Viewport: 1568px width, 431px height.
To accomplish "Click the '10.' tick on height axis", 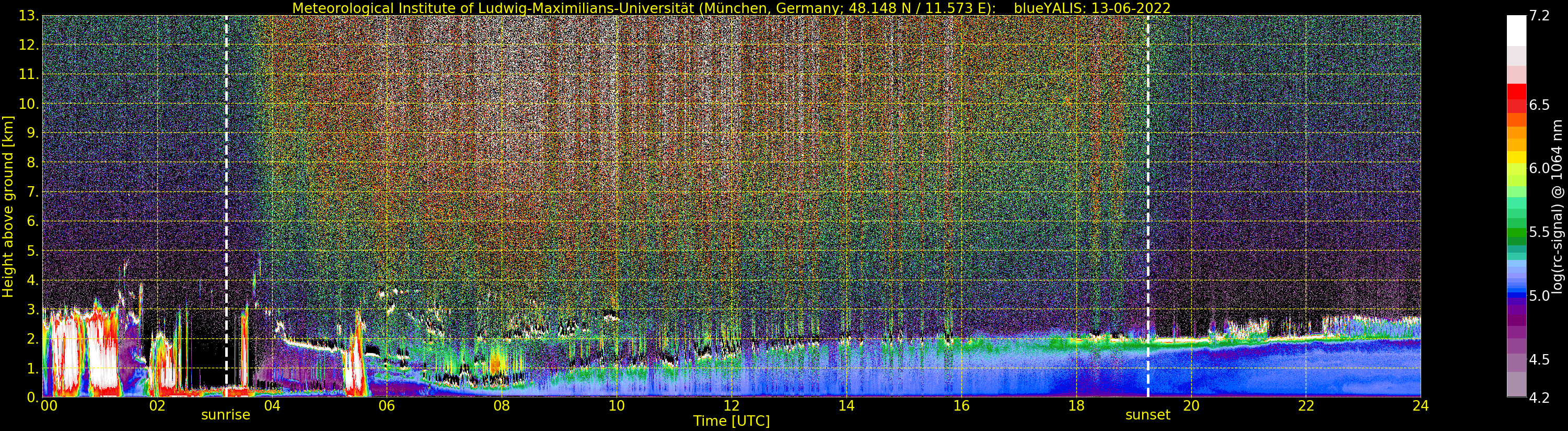I will click(x=29, y=104).
